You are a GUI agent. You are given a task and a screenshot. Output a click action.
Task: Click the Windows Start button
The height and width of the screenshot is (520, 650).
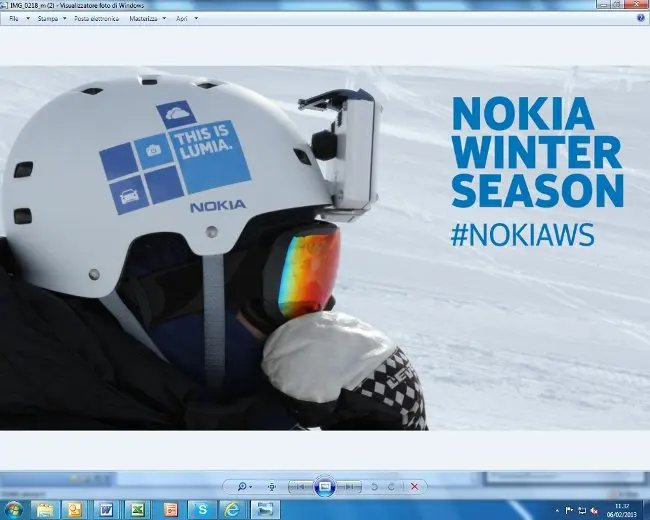13,510
